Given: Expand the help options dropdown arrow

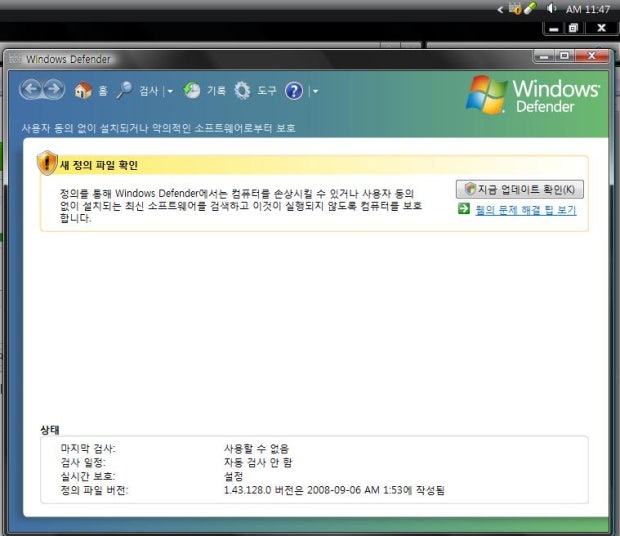Looking at the screenshot, I should tap(315, 91).
